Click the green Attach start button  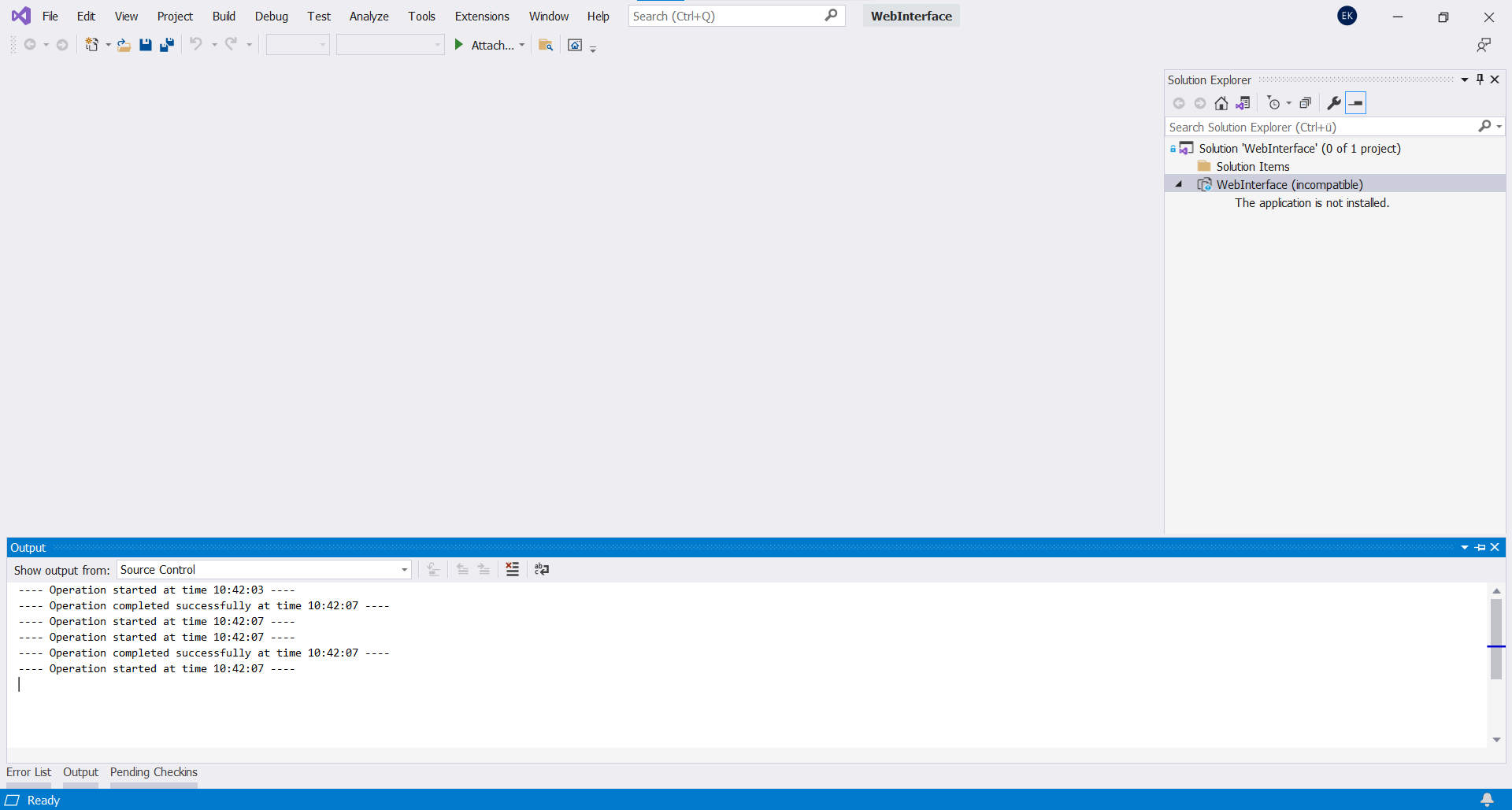click(459, 45)
